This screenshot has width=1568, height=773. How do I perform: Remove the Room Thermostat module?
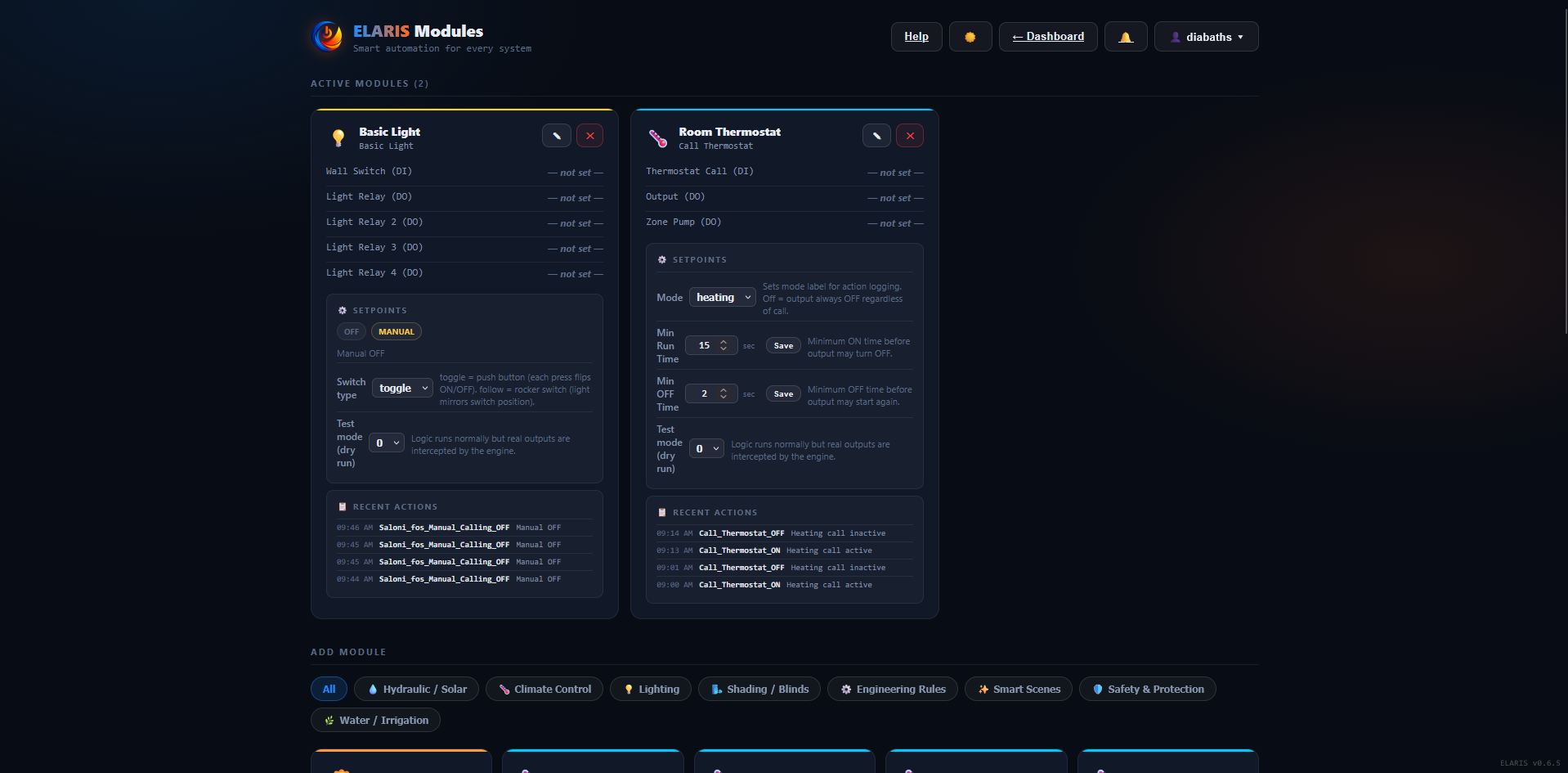[910, 136]
